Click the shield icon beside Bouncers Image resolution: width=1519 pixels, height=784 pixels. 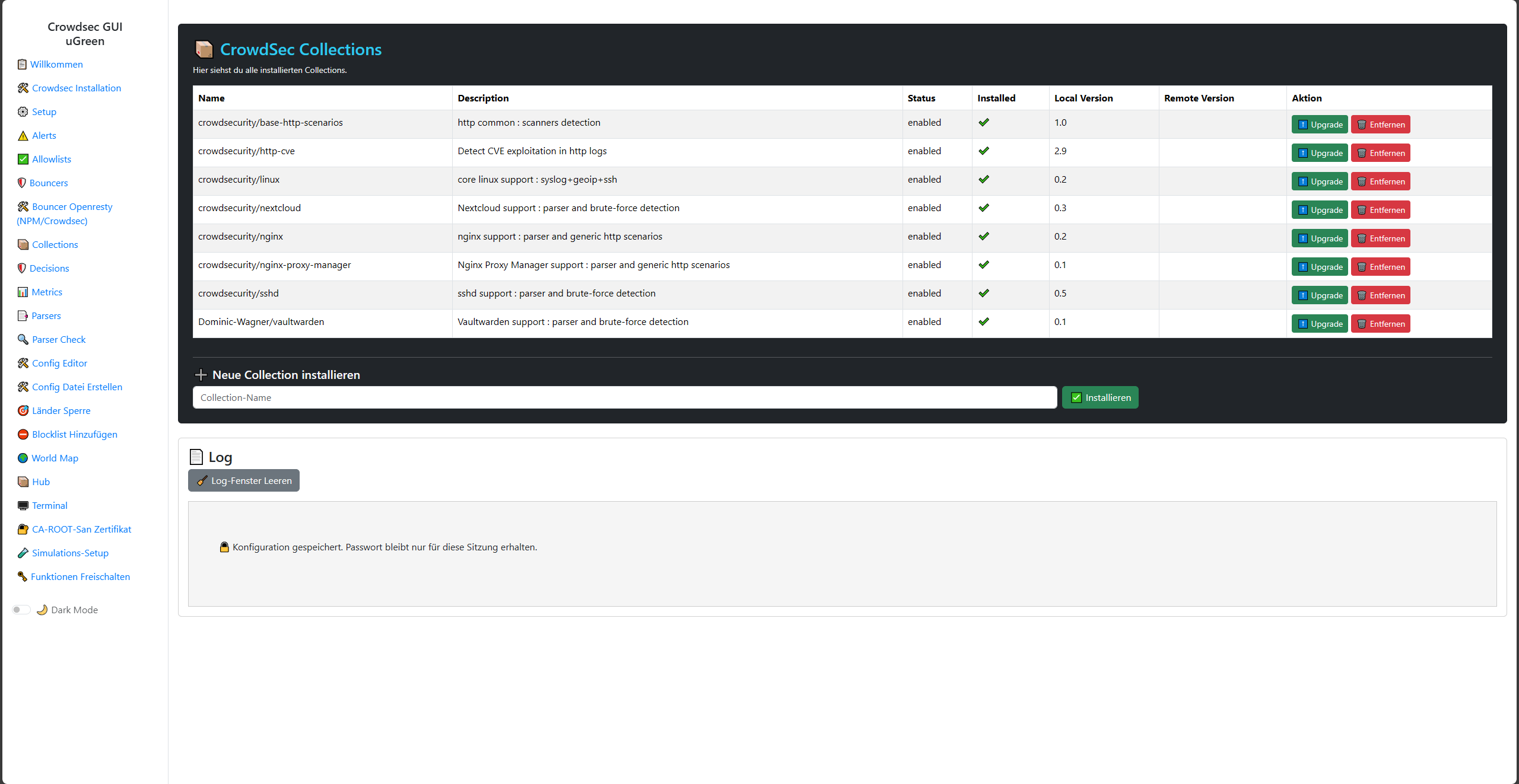(22, 183)
